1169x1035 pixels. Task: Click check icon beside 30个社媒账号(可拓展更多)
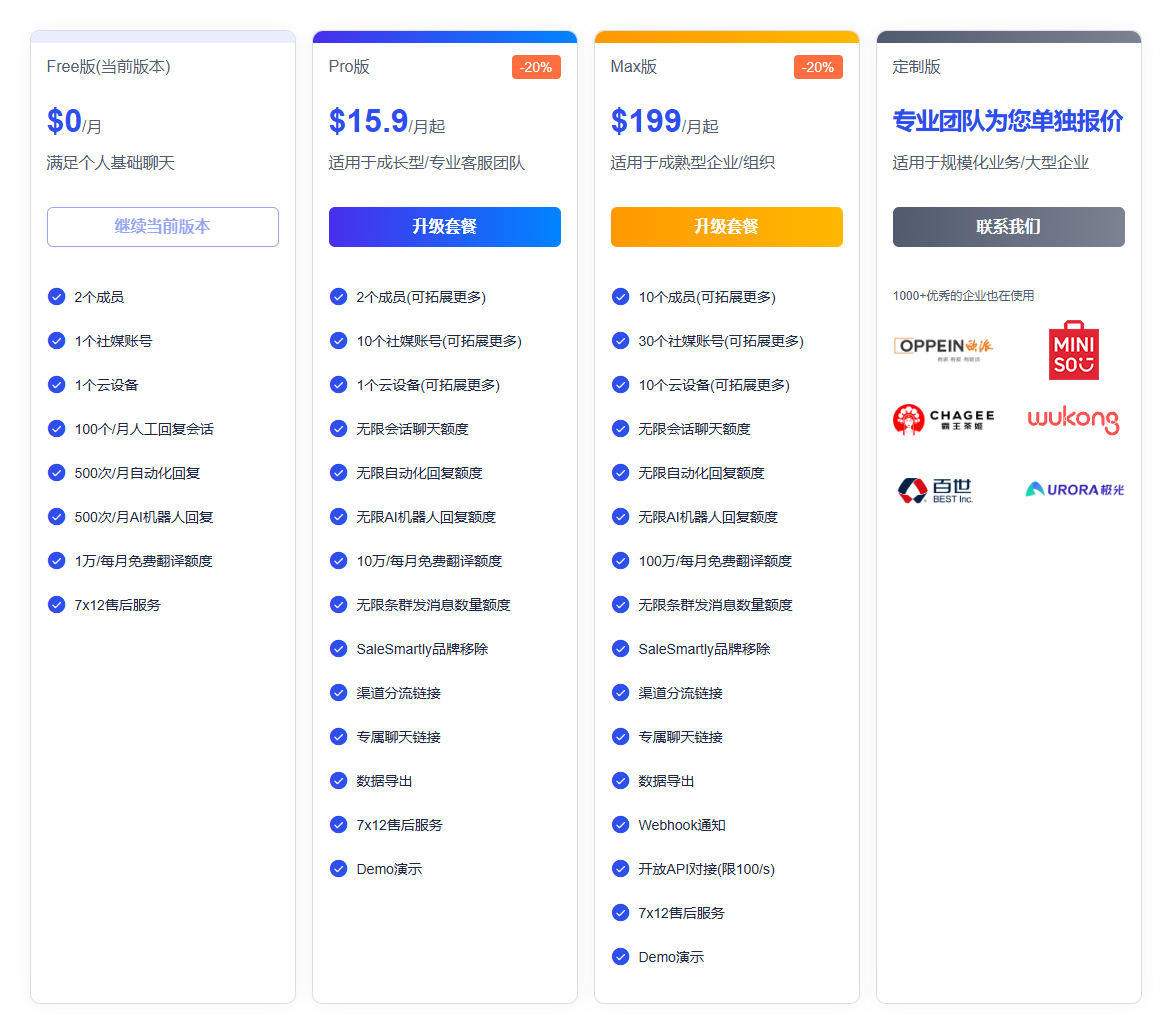click(x=620, y=341)
